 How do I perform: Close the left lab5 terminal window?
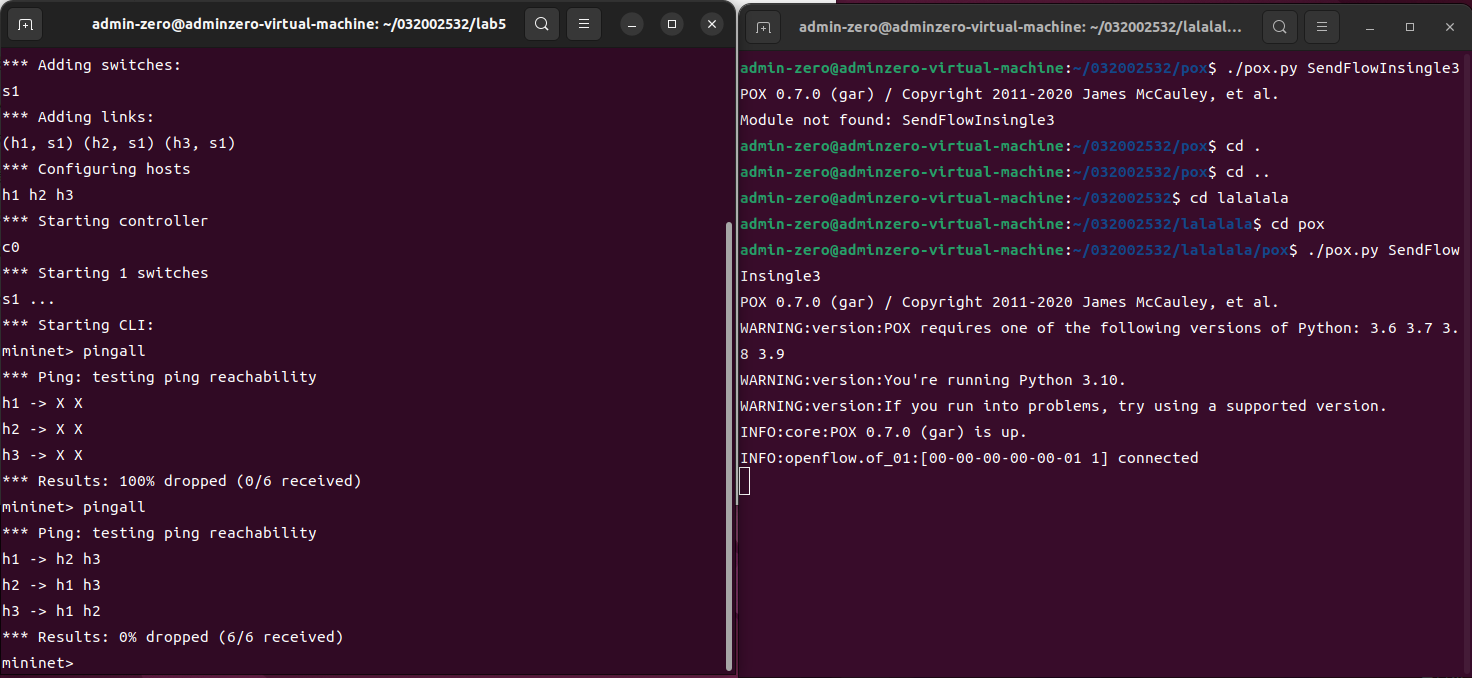tap(711, 24)
